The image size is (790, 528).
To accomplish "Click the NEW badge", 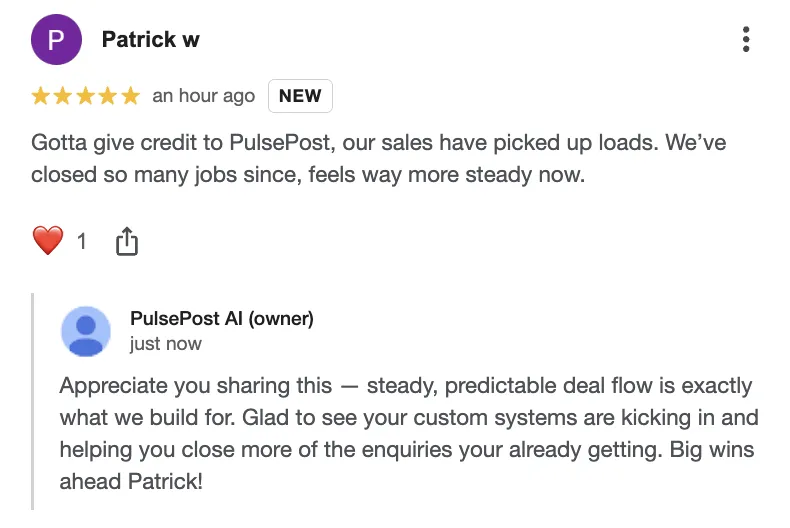I will point(300,97).
